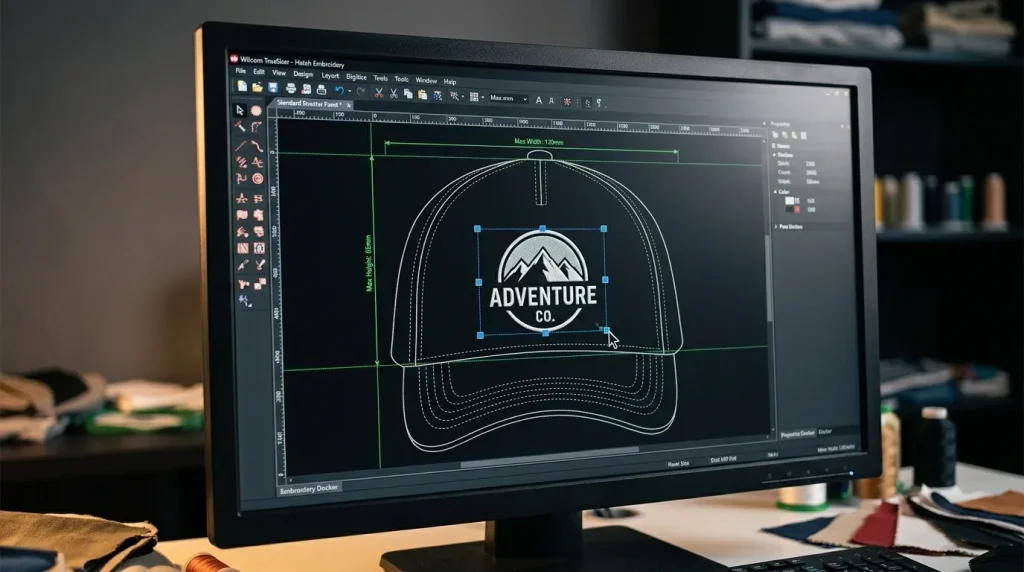The image size is (1024, 572).
Task: Select the star shape tool
Action: (242, 198)
